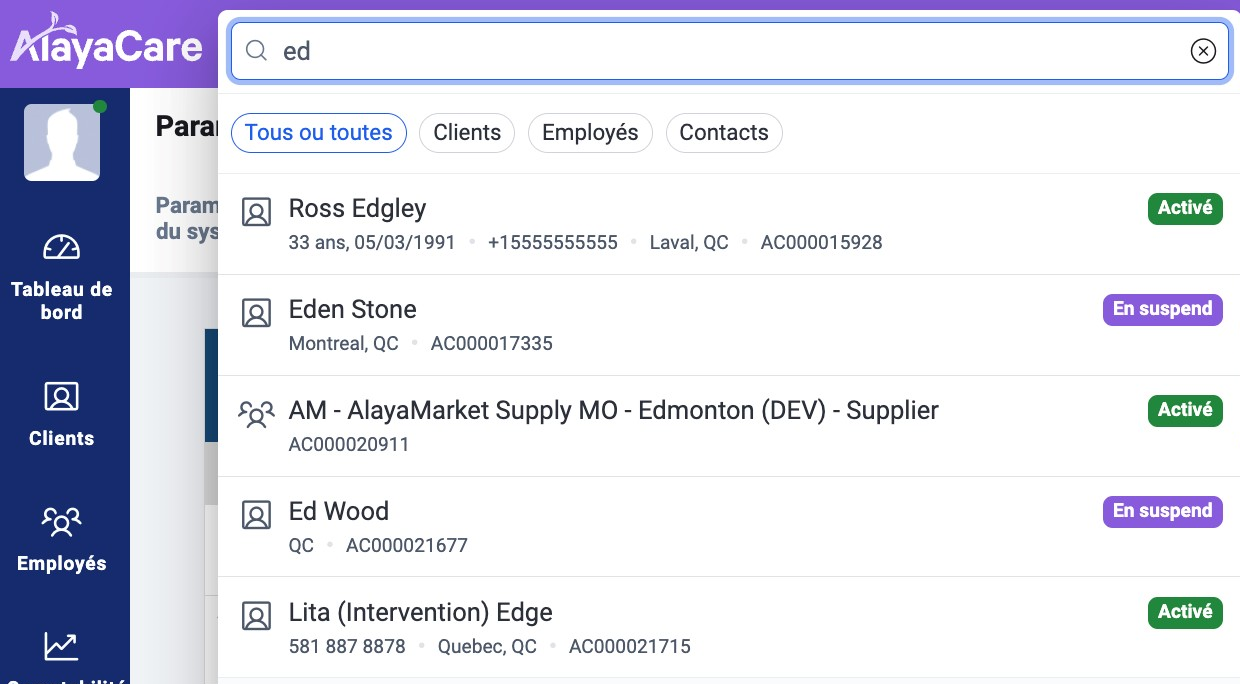Go to the Employés sidebar icon

click(x=62, y=522)
